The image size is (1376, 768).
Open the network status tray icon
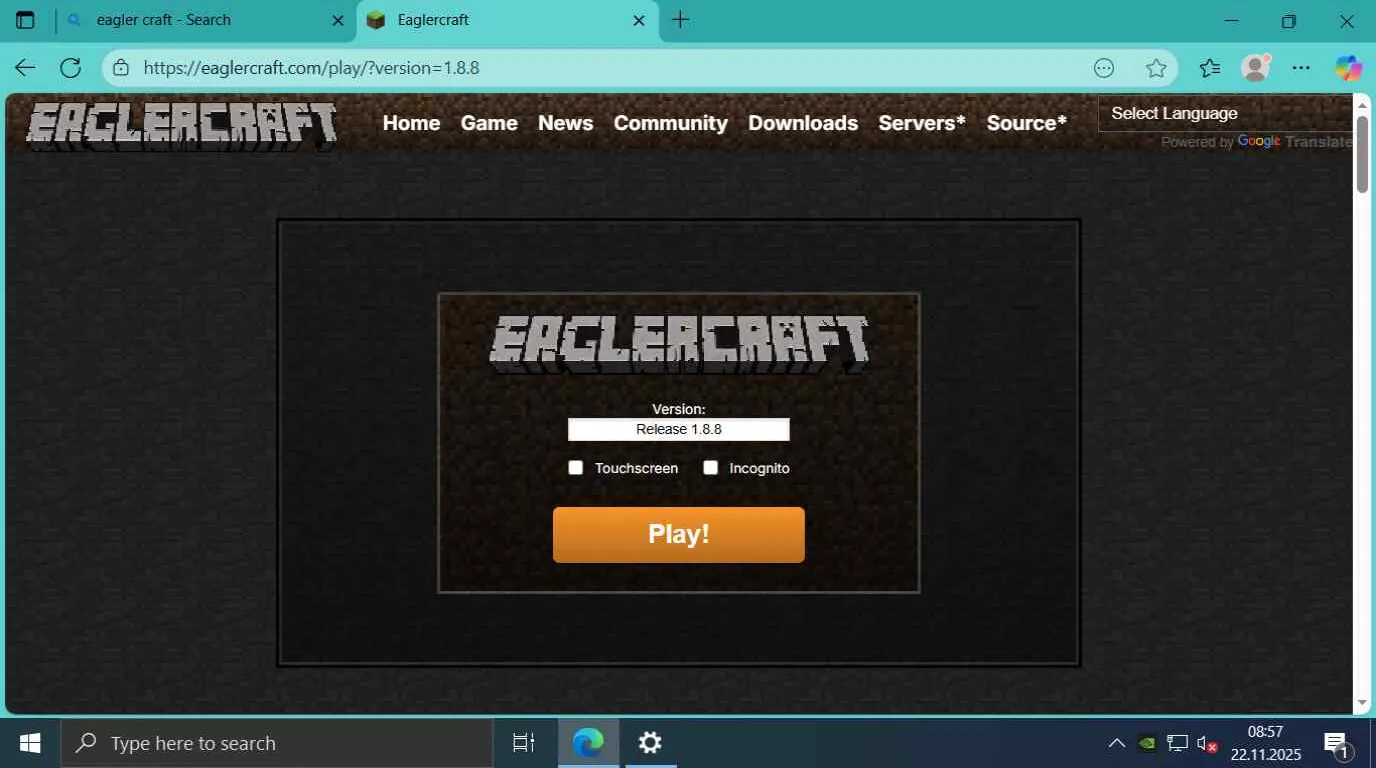[1177, 743]
